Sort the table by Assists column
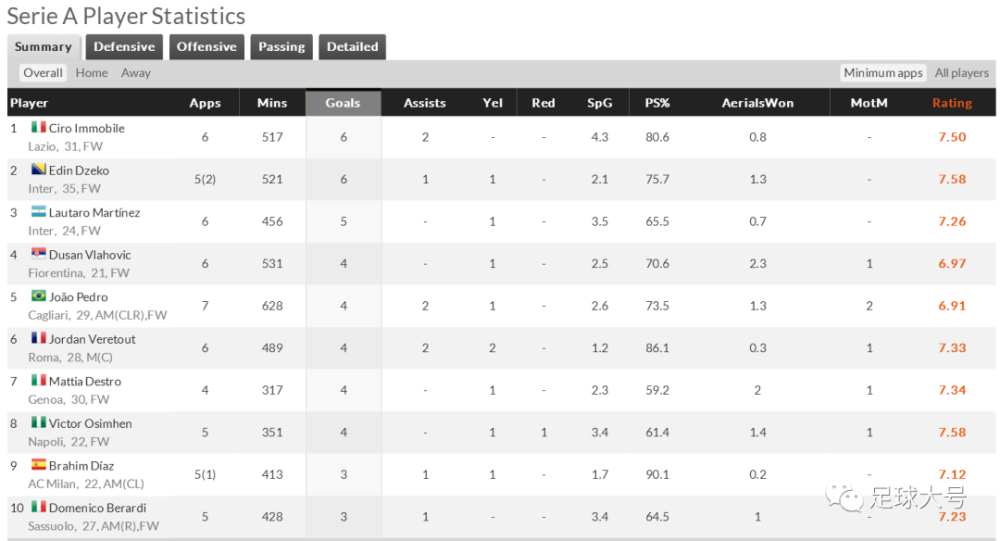This screenshot has width=1000, height=541. tap(424, 103)
